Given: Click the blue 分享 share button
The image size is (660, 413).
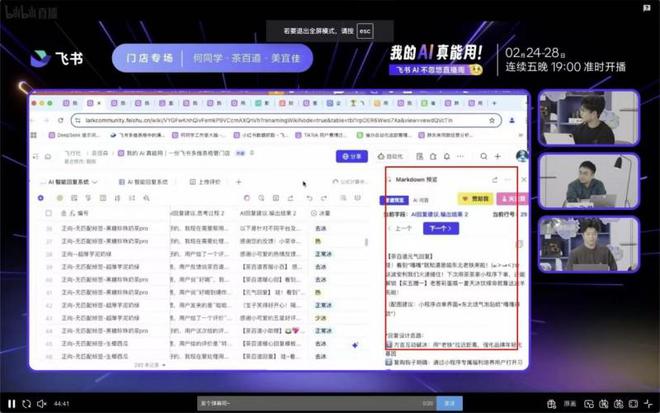Looking at the screenshot, I should point(352,156).
